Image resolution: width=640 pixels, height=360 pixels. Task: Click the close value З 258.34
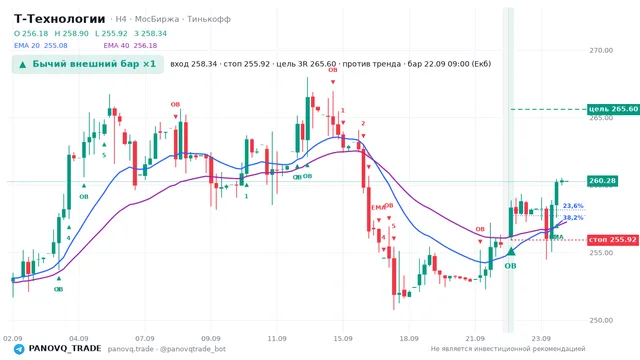click(x=150, y=33)
